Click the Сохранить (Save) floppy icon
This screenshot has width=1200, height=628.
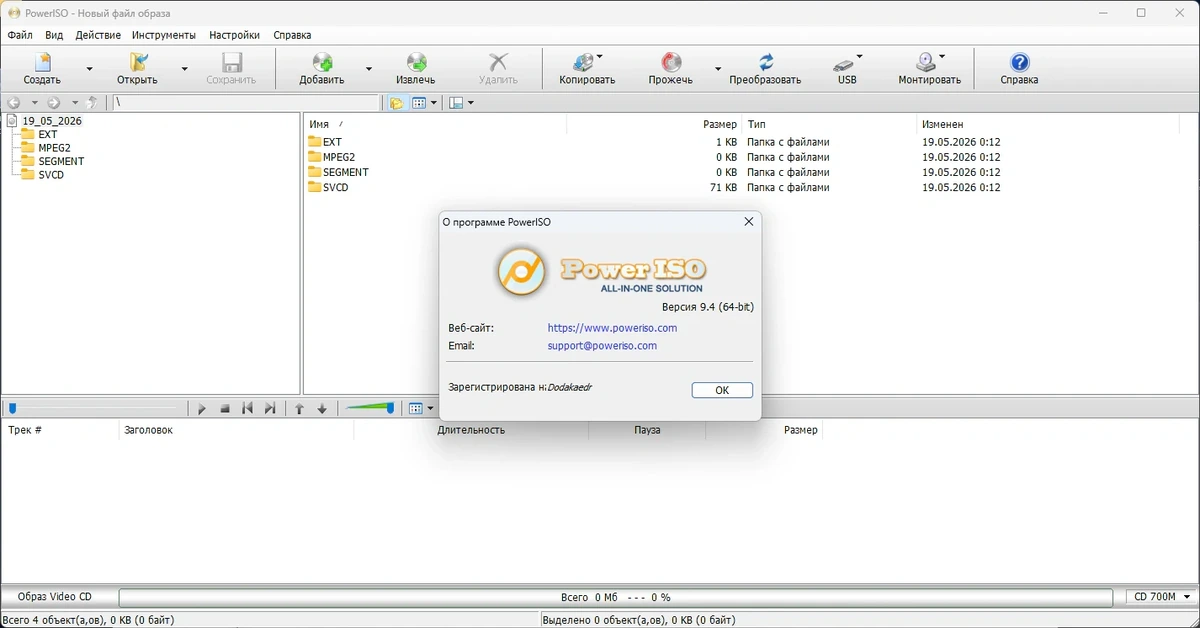pos(232,62)
